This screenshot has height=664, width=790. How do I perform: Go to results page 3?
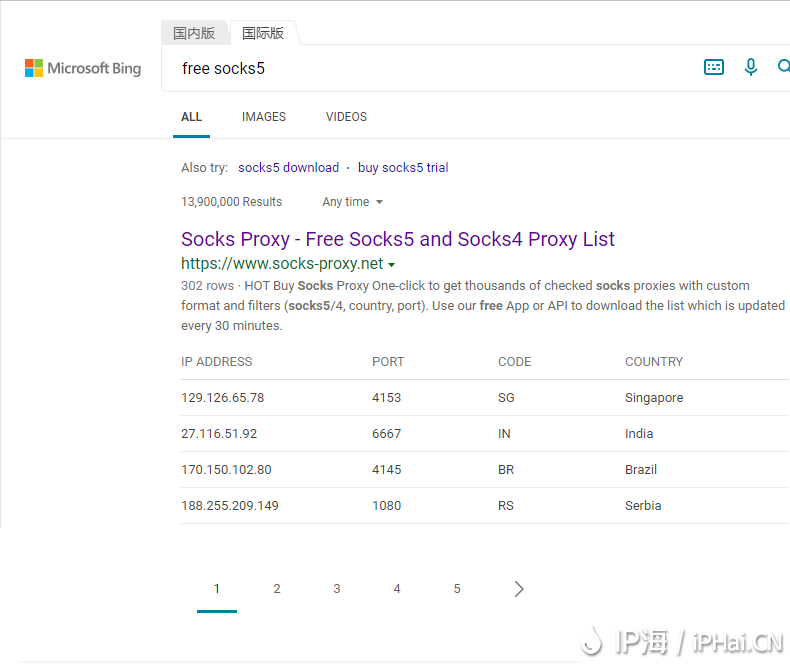click(337, 589)
